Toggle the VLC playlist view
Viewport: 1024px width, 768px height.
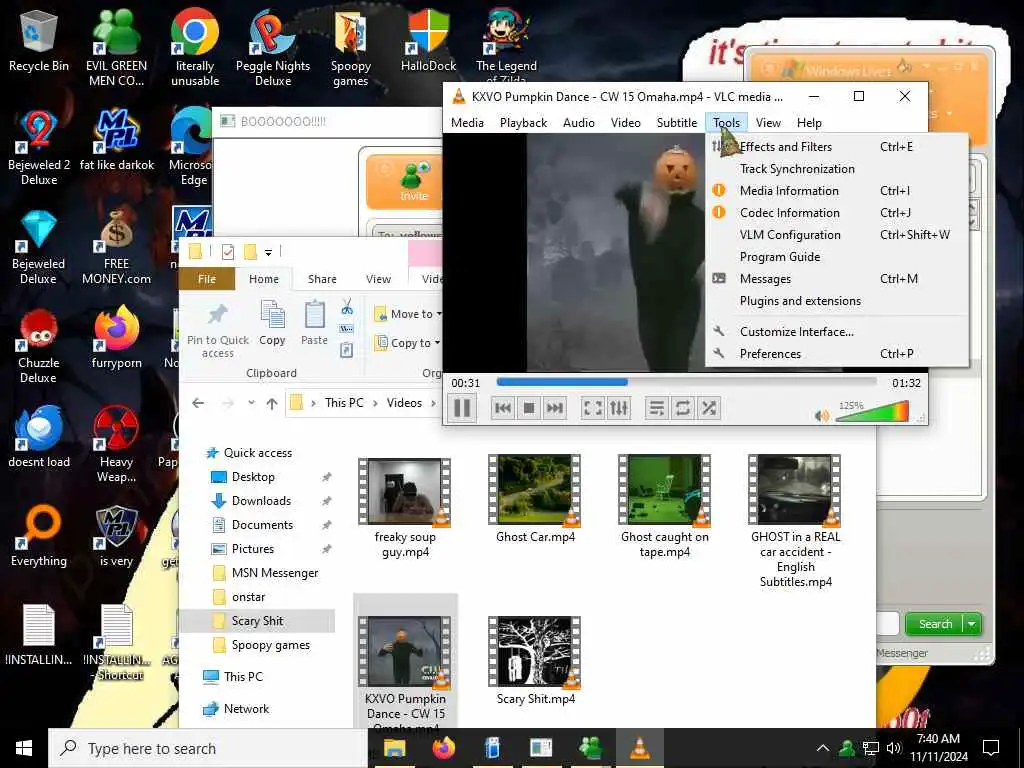point(657,408)
